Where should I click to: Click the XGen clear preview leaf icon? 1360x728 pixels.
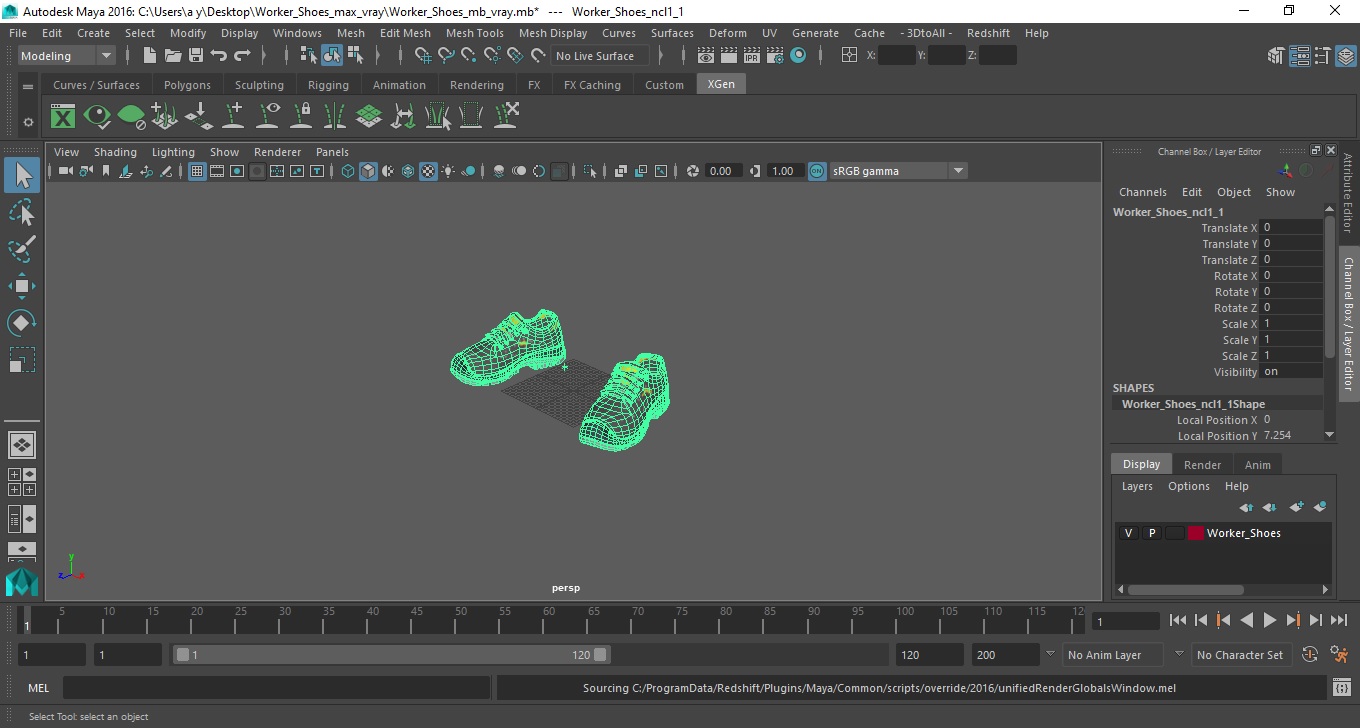click(x=131, y=116)
